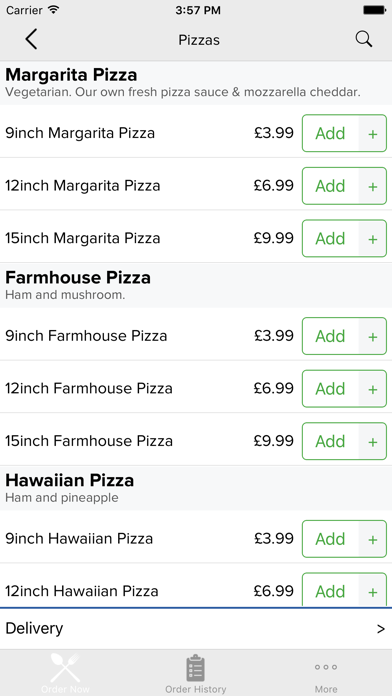The image size is (392, 696).
Task: Select the 9inch Hawaiian Pizza row label
Action: tap(79, 539)
